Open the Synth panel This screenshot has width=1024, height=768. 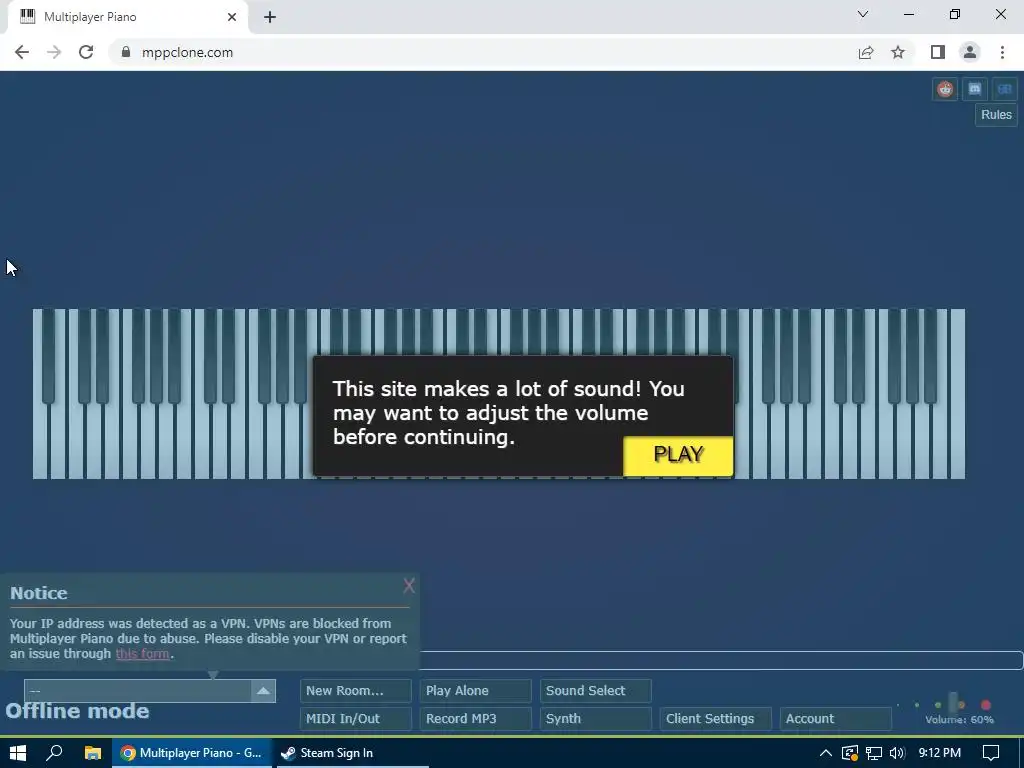pos(596,718)
